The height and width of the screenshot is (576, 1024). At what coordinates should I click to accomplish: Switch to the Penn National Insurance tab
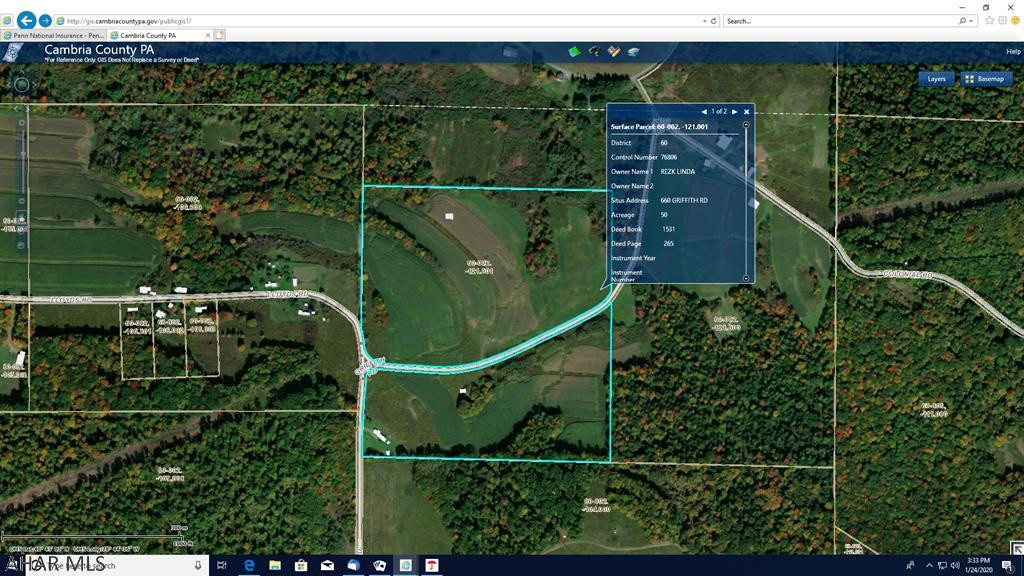tap(54, 35)
